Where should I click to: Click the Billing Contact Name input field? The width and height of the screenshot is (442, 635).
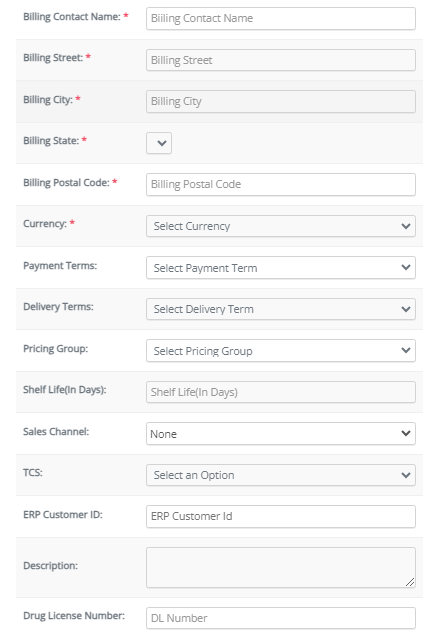280,18
